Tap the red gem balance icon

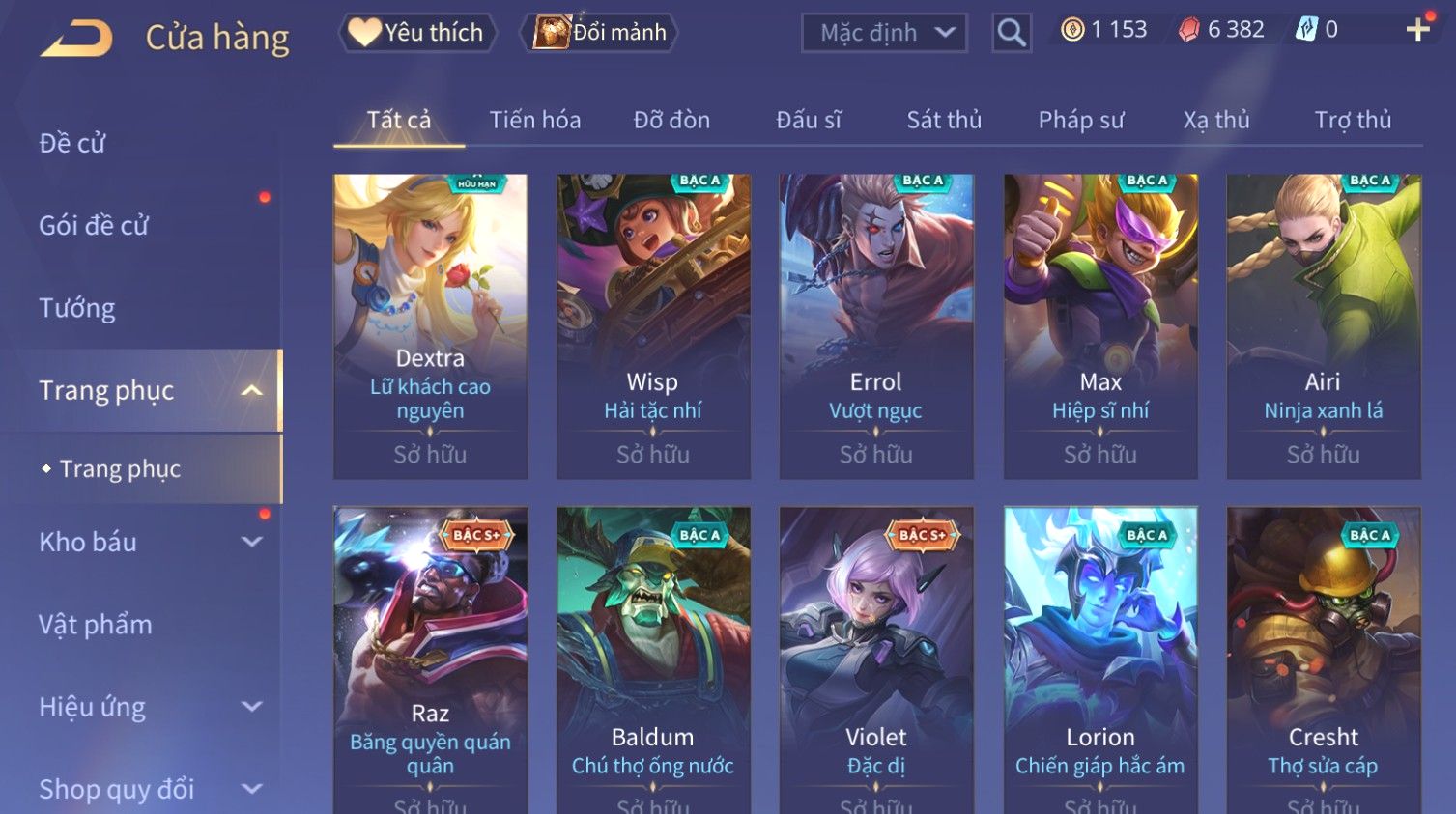pos(1189,30)
